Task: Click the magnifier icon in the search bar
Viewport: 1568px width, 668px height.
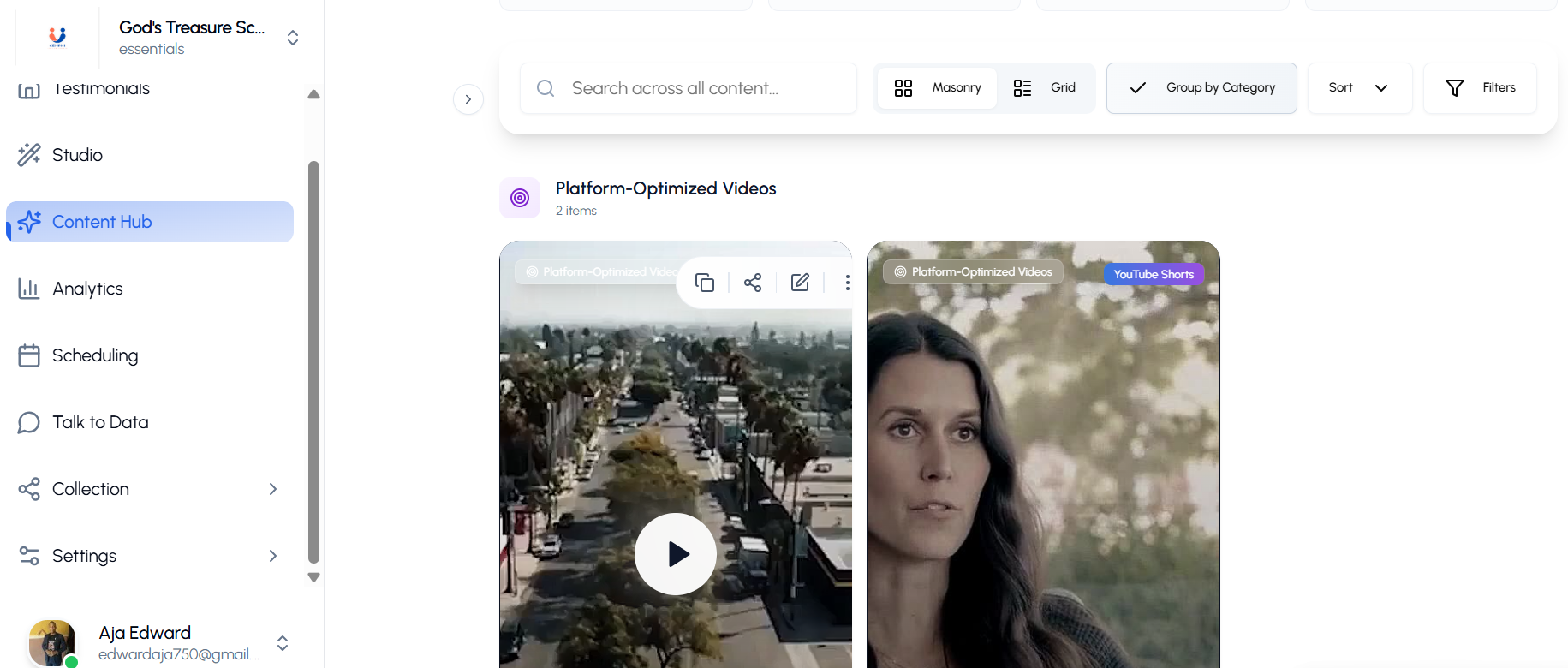Action: (546, 88)
